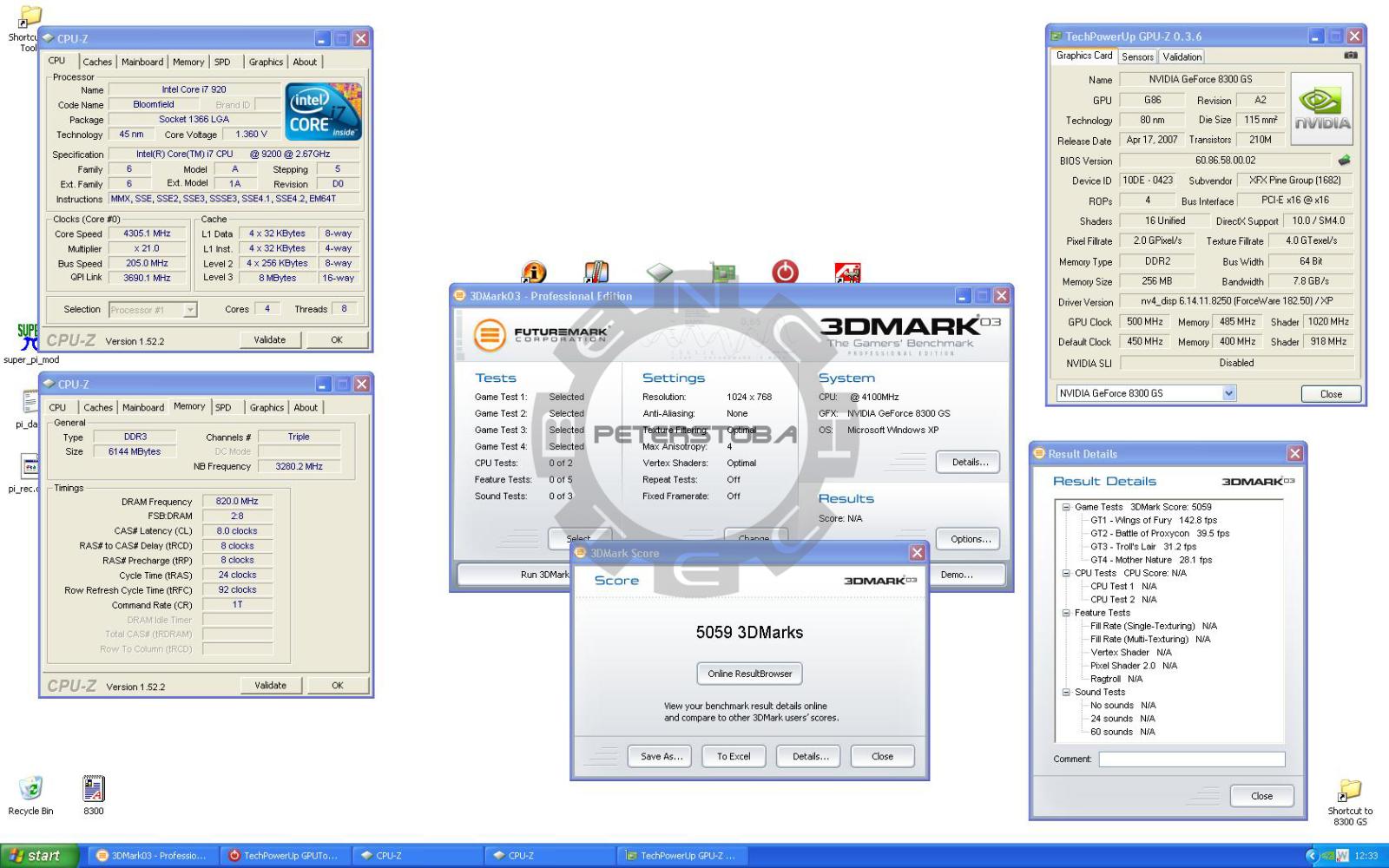
Task: Select GT3 - Troll's Lair result row
Action: [1143, 547]
